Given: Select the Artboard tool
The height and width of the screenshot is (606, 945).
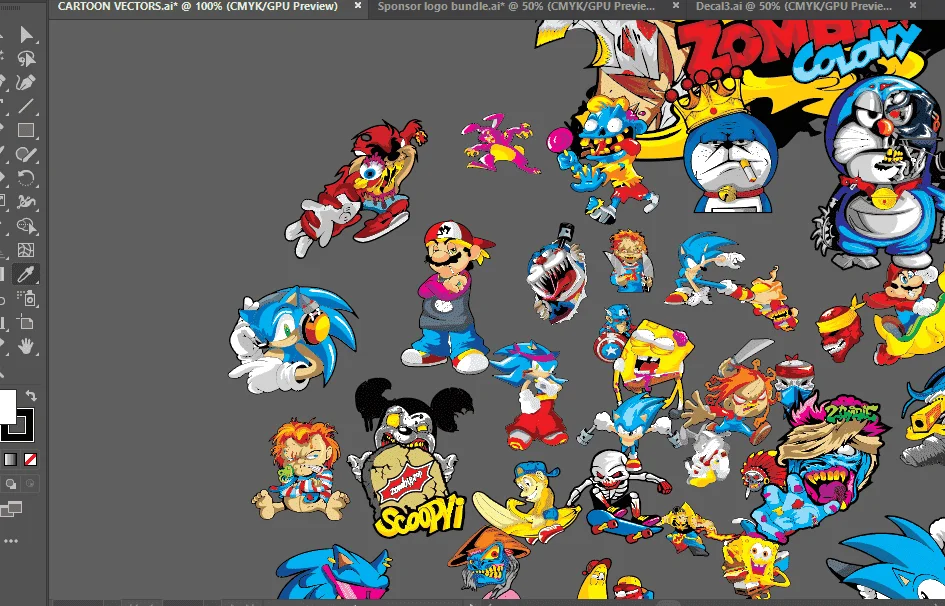Looking at the screenshot, I should (26, 322).
